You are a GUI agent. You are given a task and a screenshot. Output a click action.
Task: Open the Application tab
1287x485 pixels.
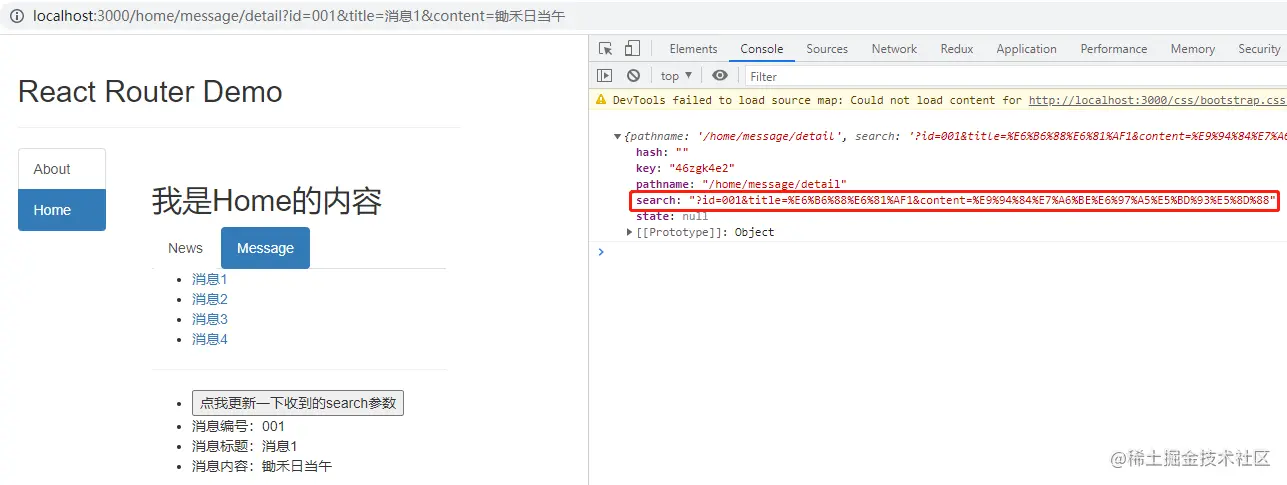(1026, 49)
